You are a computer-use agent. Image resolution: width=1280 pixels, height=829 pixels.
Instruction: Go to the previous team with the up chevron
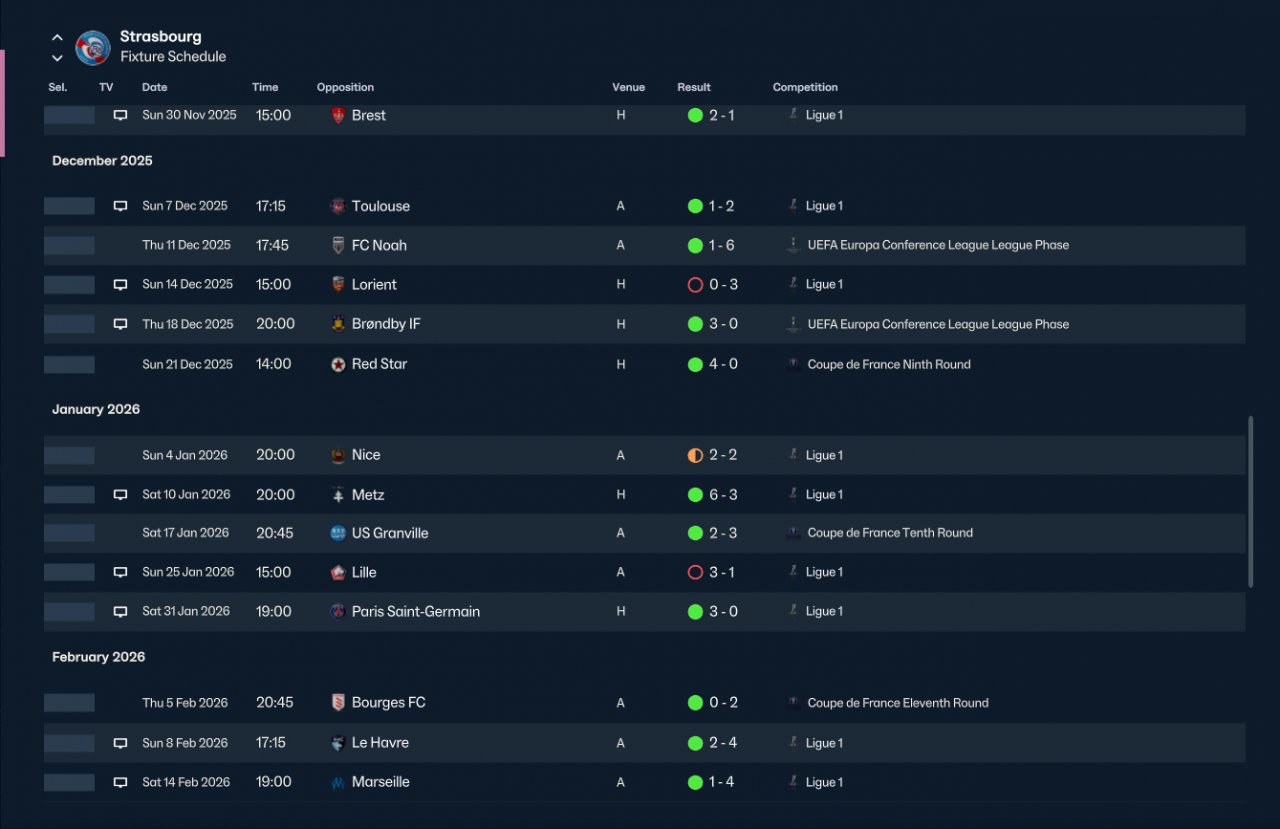click(57, 38)
